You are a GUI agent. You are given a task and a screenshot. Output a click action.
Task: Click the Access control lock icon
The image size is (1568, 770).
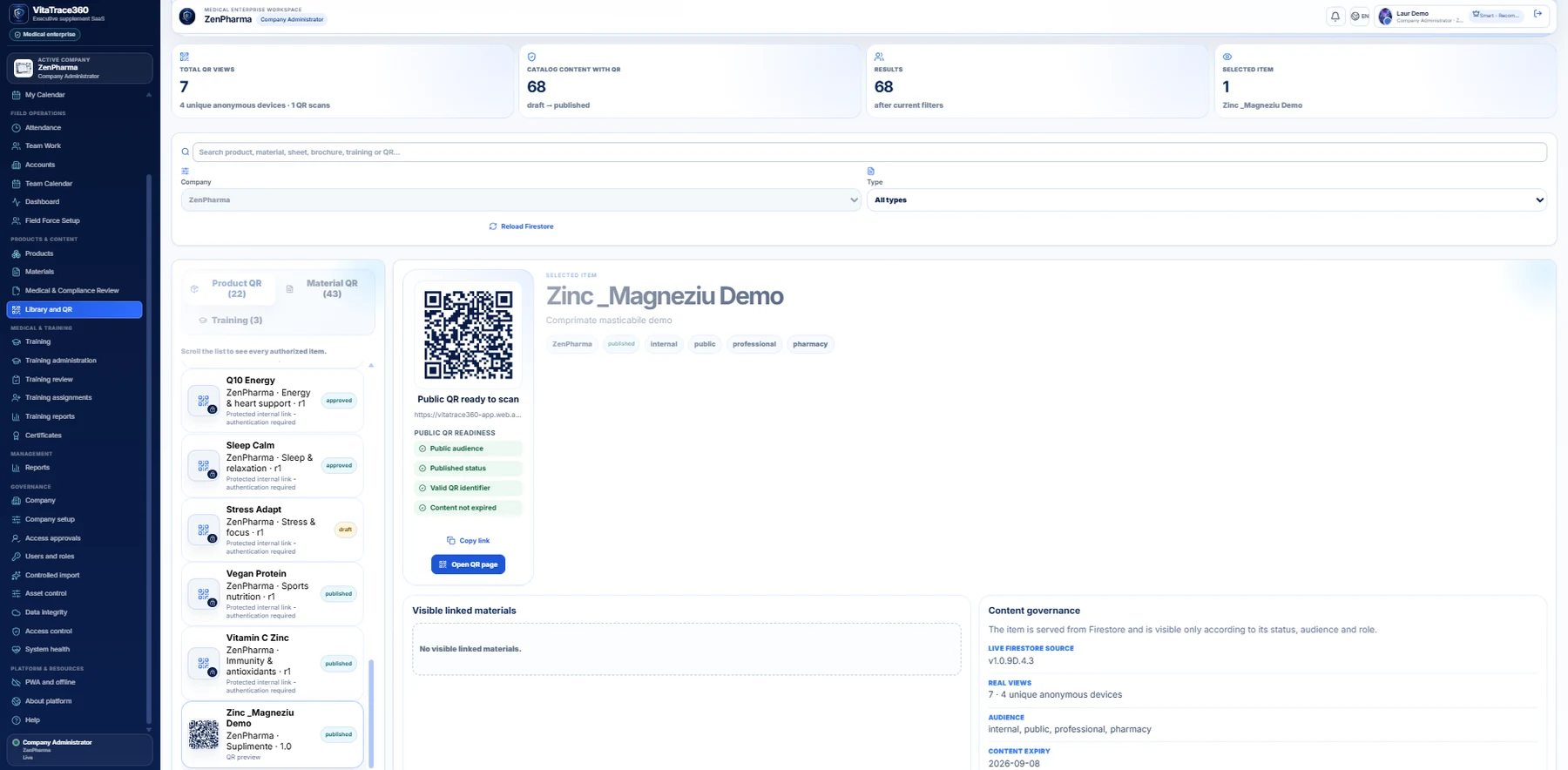pos(16,632)
